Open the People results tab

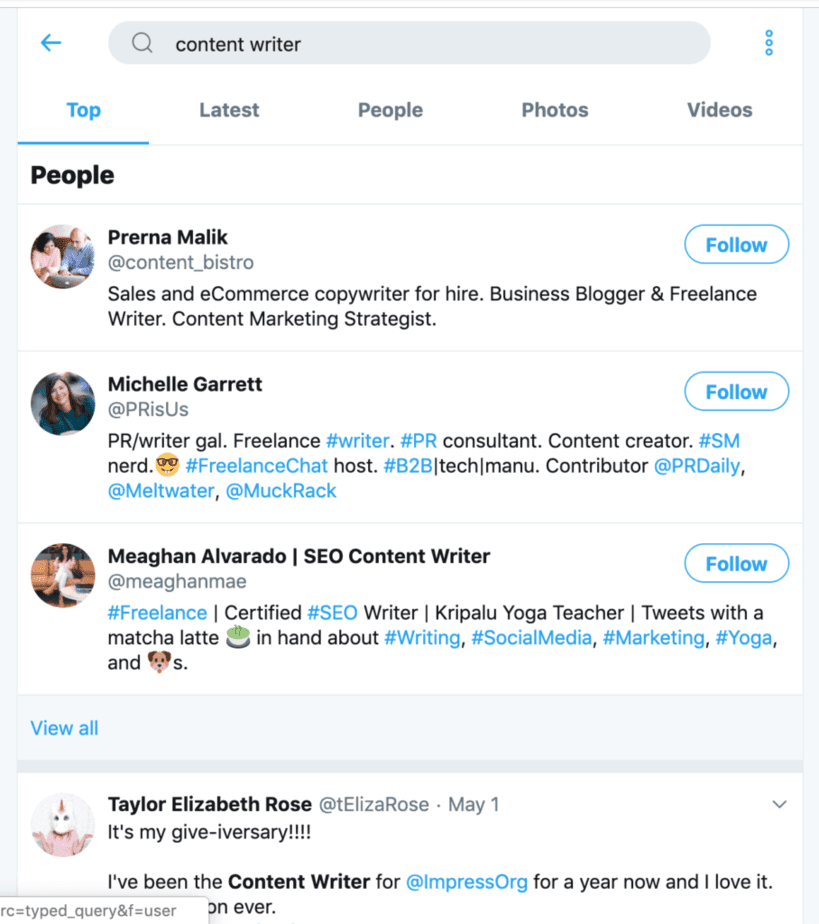click(x=390, y=110)
